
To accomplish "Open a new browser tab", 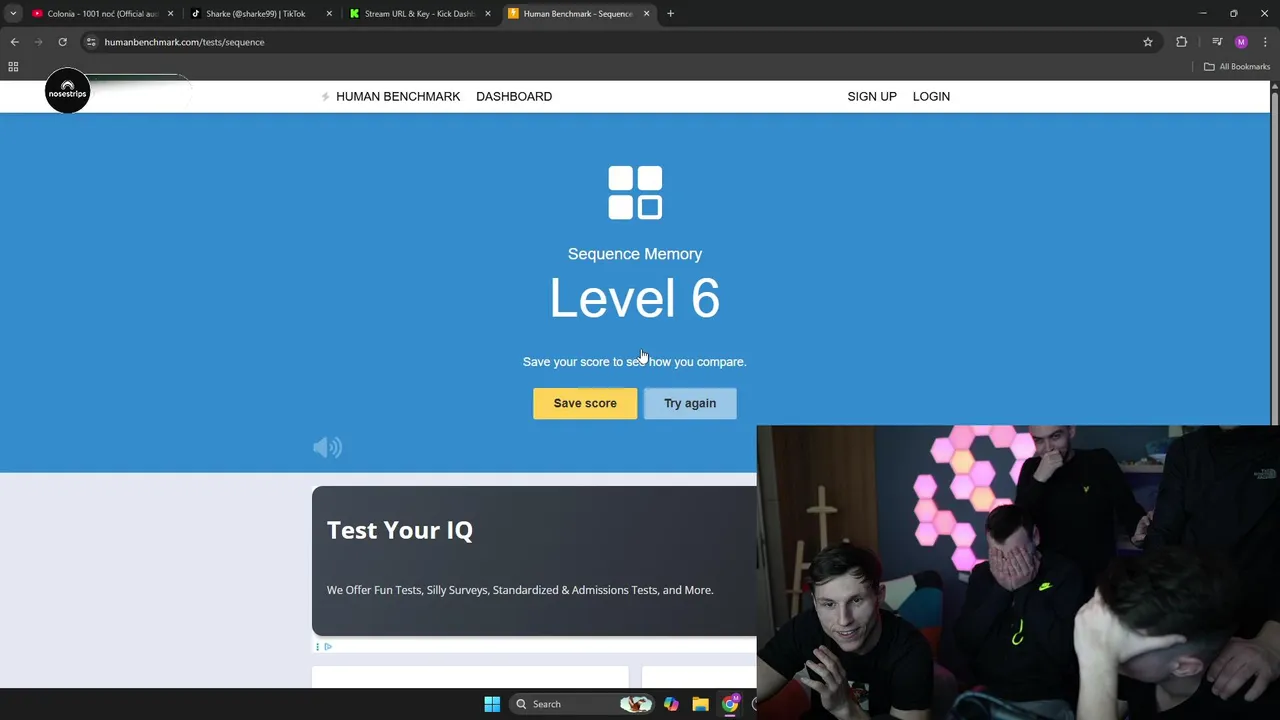I will (x=670, y=14).
